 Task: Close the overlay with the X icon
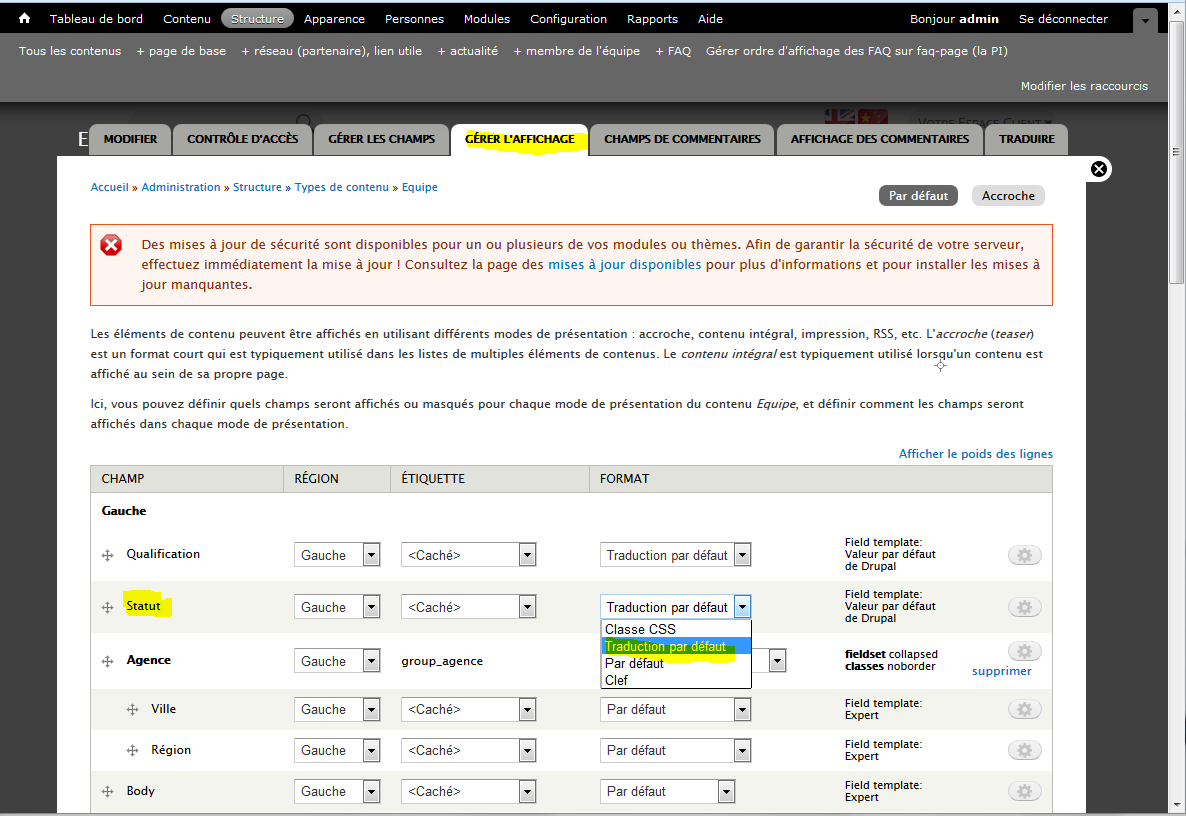1098,169
